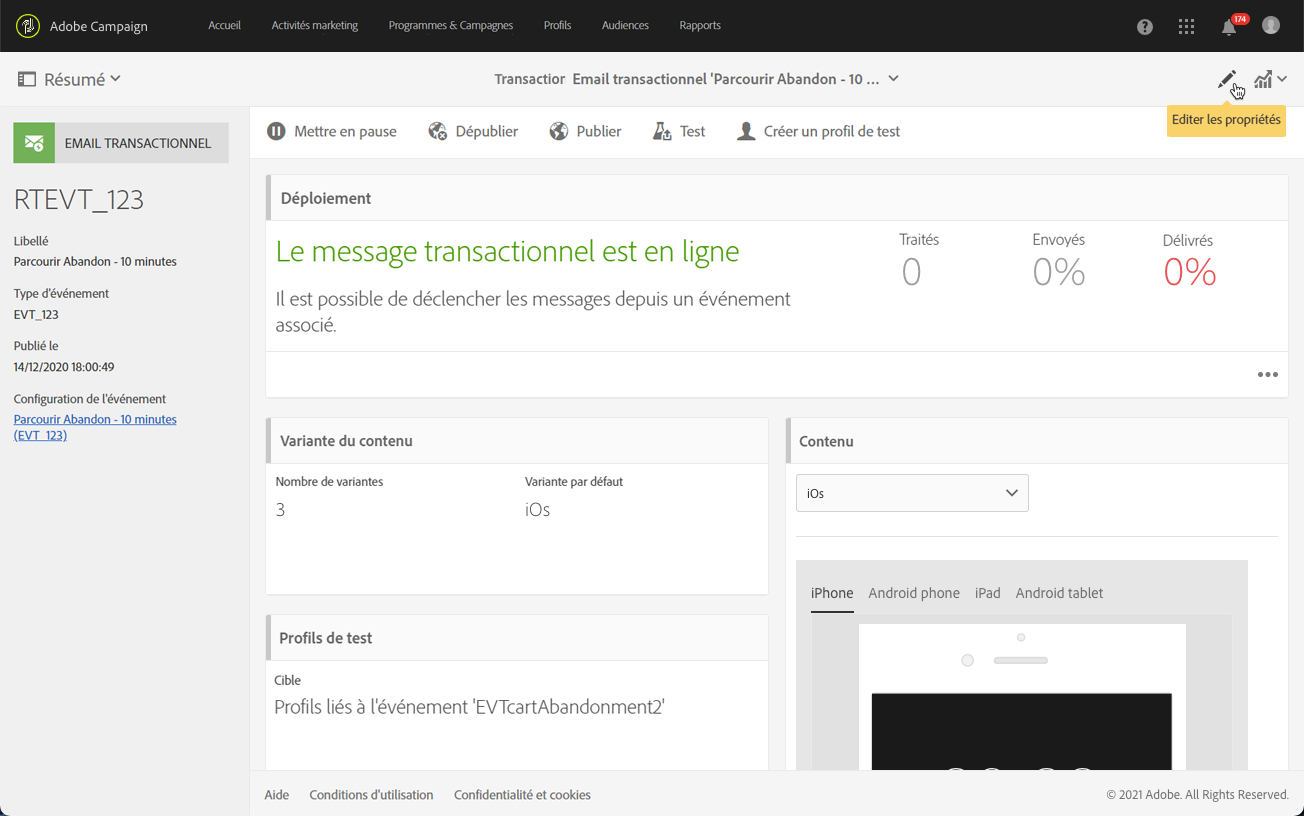The image size is (1304, 816).
Task: Click the user profile avatar
Action: coord(1271,25)
